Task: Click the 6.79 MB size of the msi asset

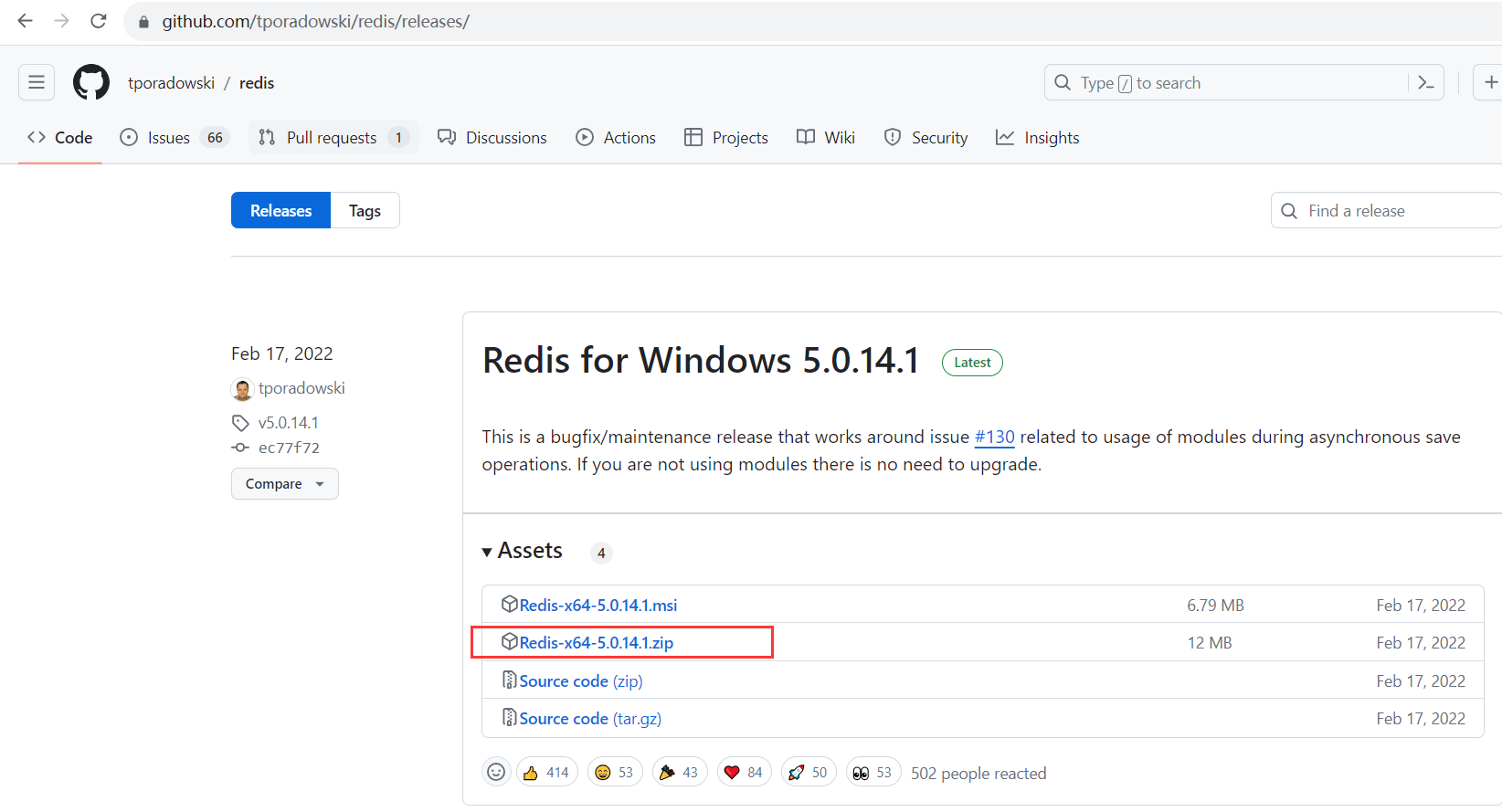Action: pos(1215,605)
